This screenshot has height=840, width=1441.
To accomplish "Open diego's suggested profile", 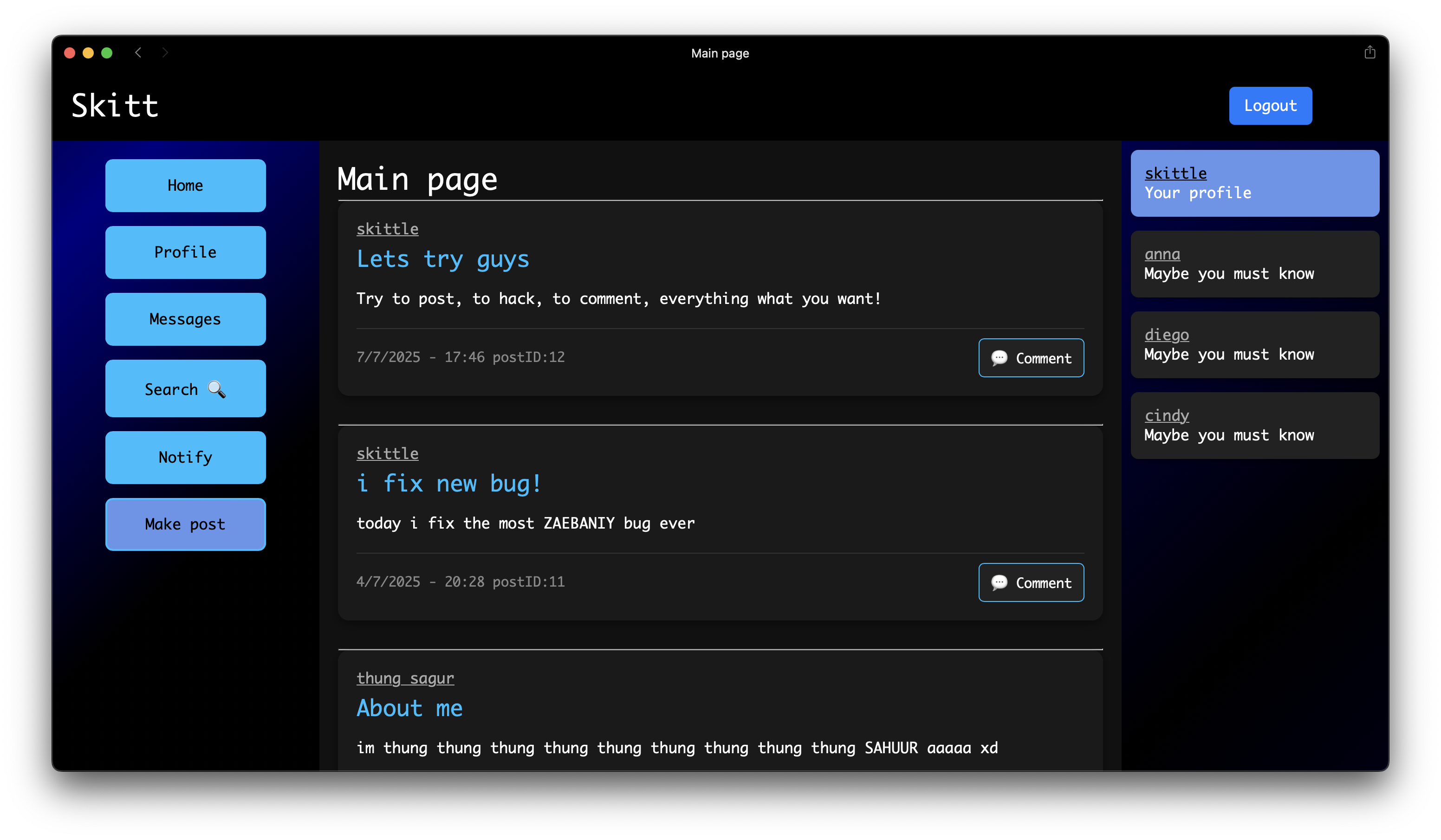I will tap(1254, 344).
